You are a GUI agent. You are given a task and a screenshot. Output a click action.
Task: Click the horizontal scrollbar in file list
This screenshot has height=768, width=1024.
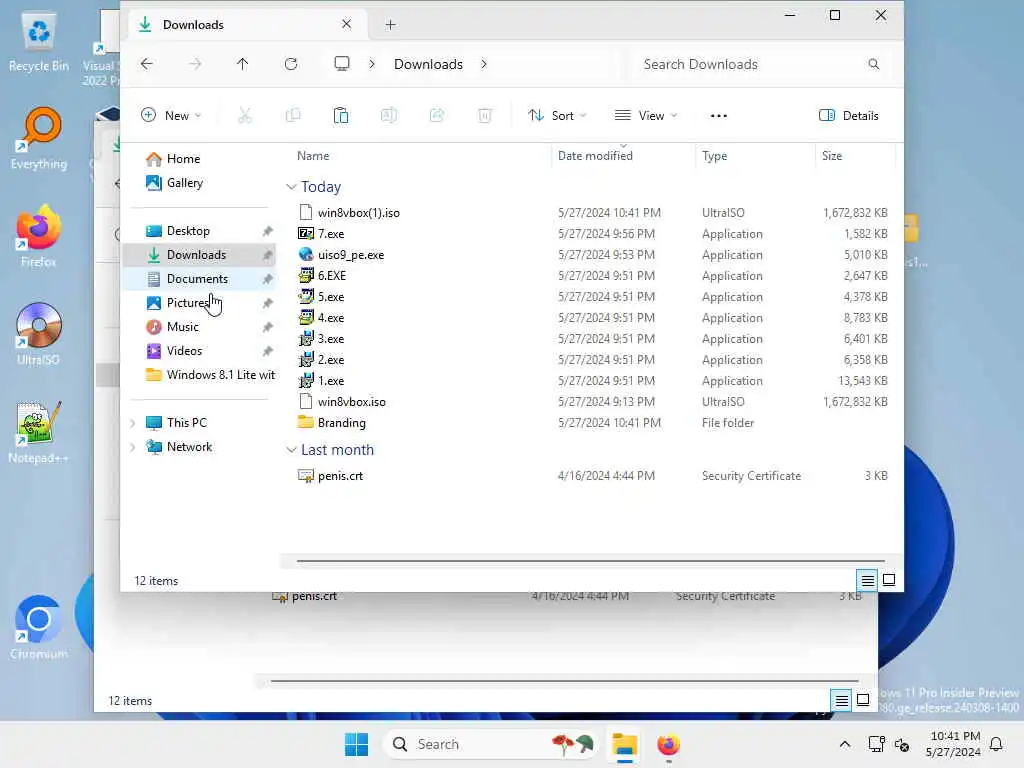pos(590,560)
